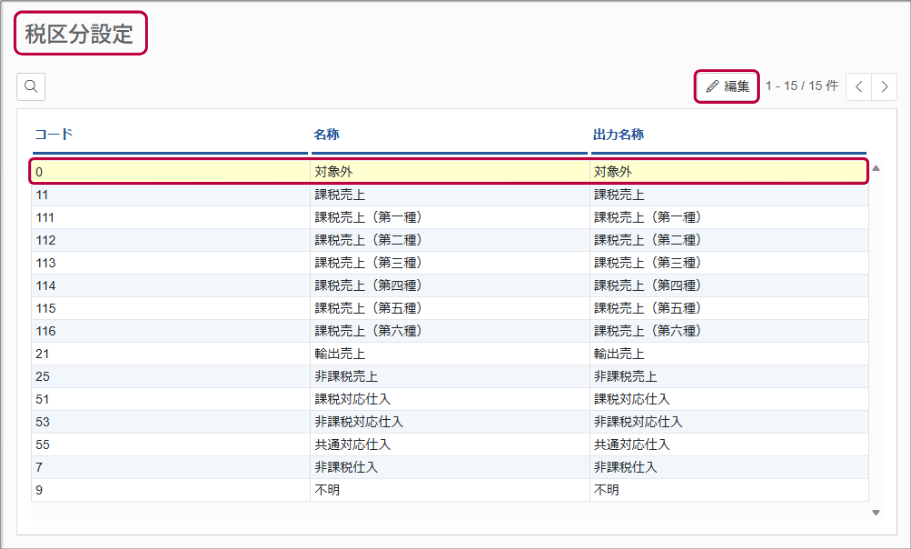
Task: Click scrollbar up arrow in table
Action: pos(876,168)
